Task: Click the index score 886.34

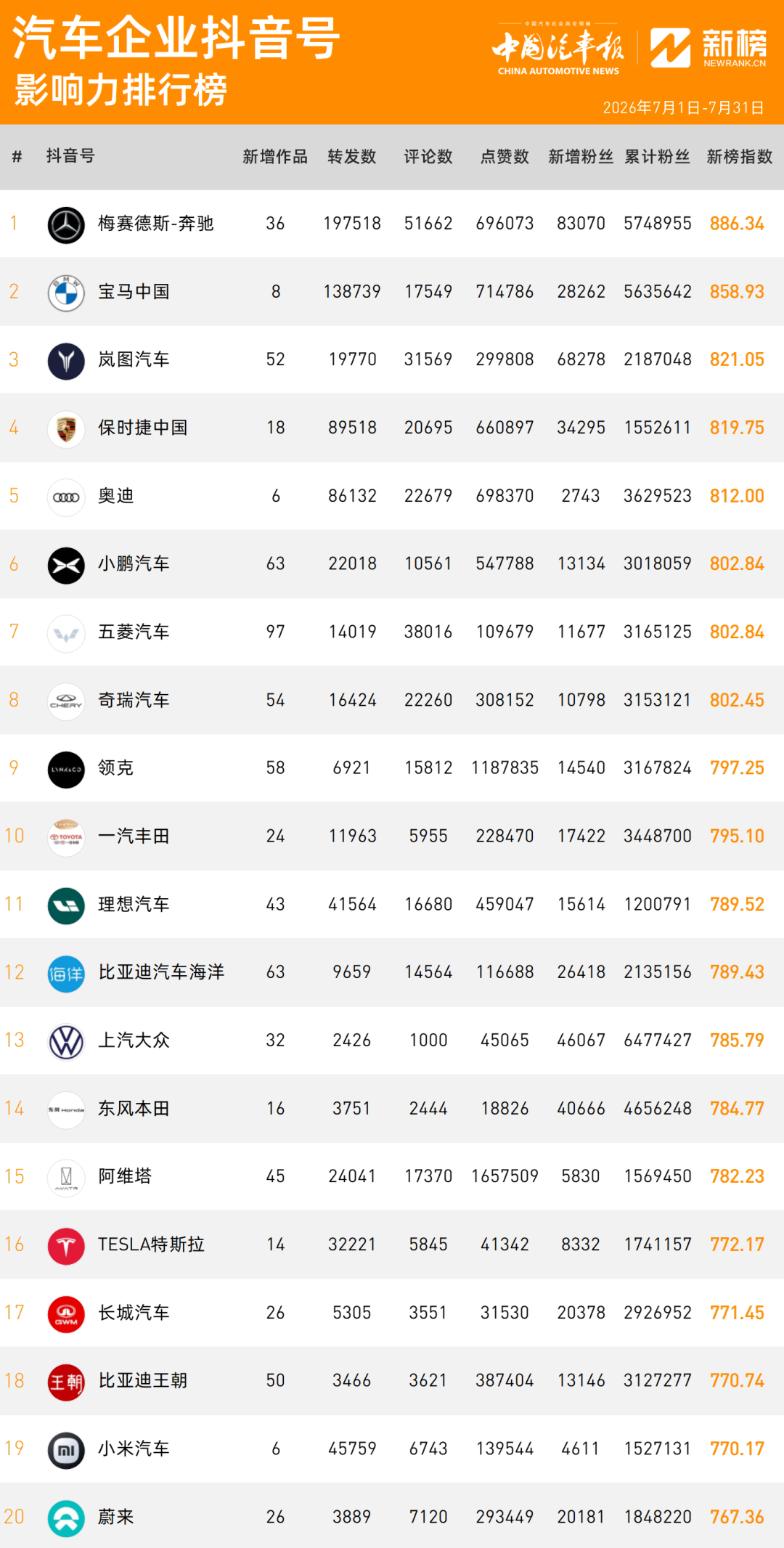Action: click(737, 224)
